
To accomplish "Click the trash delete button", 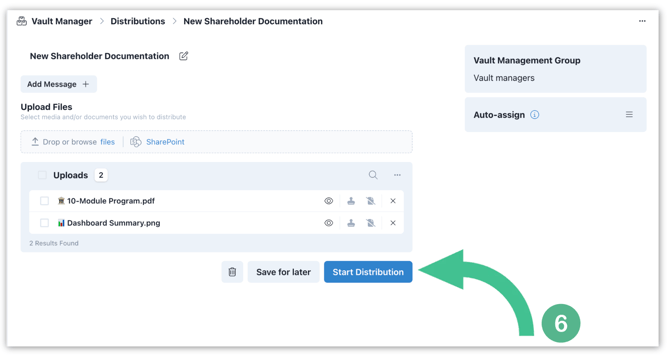I will [232, 272].
